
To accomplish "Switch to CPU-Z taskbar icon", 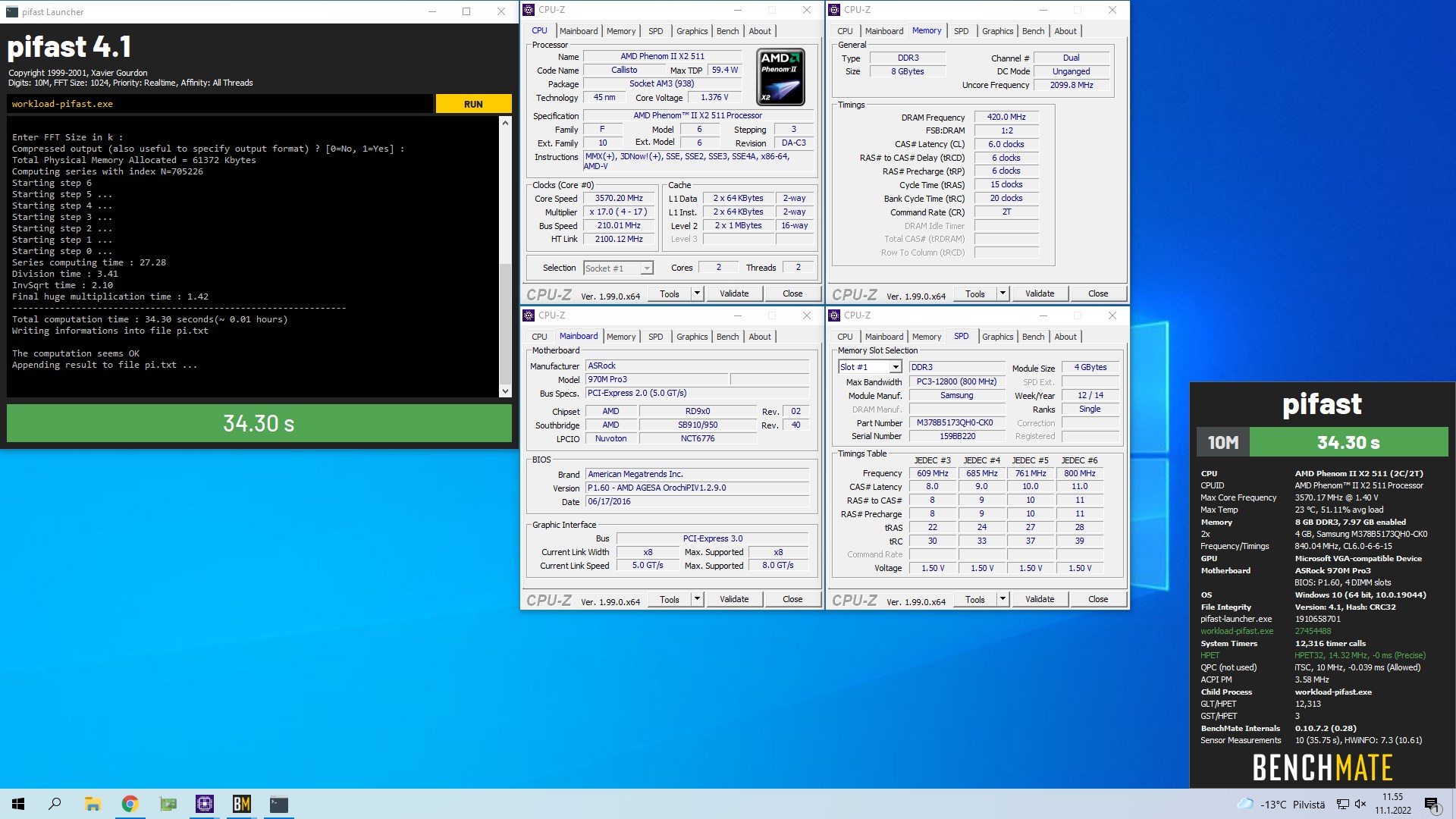I will pyautogui.click(x=205, y=804).
